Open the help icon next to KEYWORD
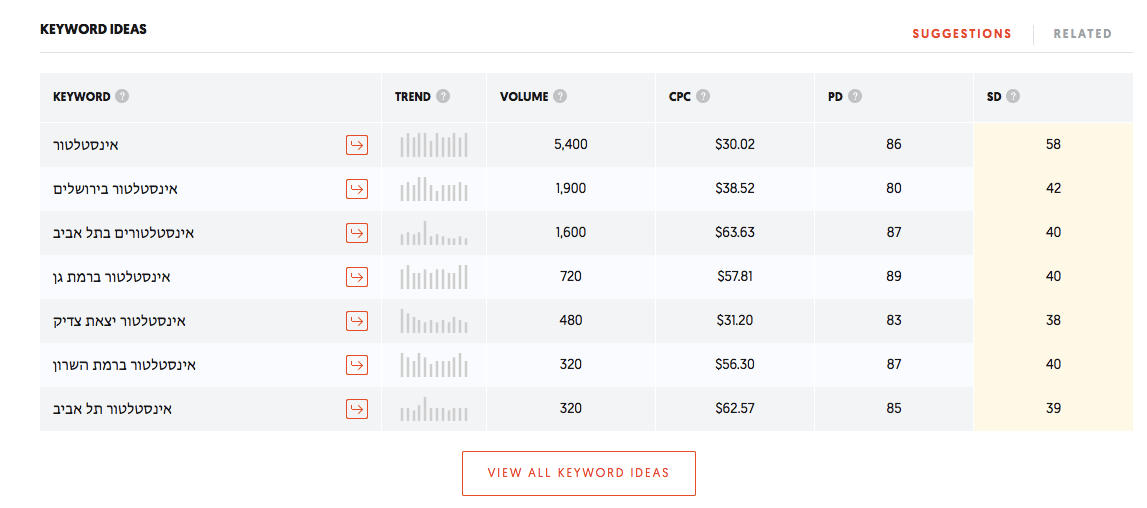 coord(122,96)
